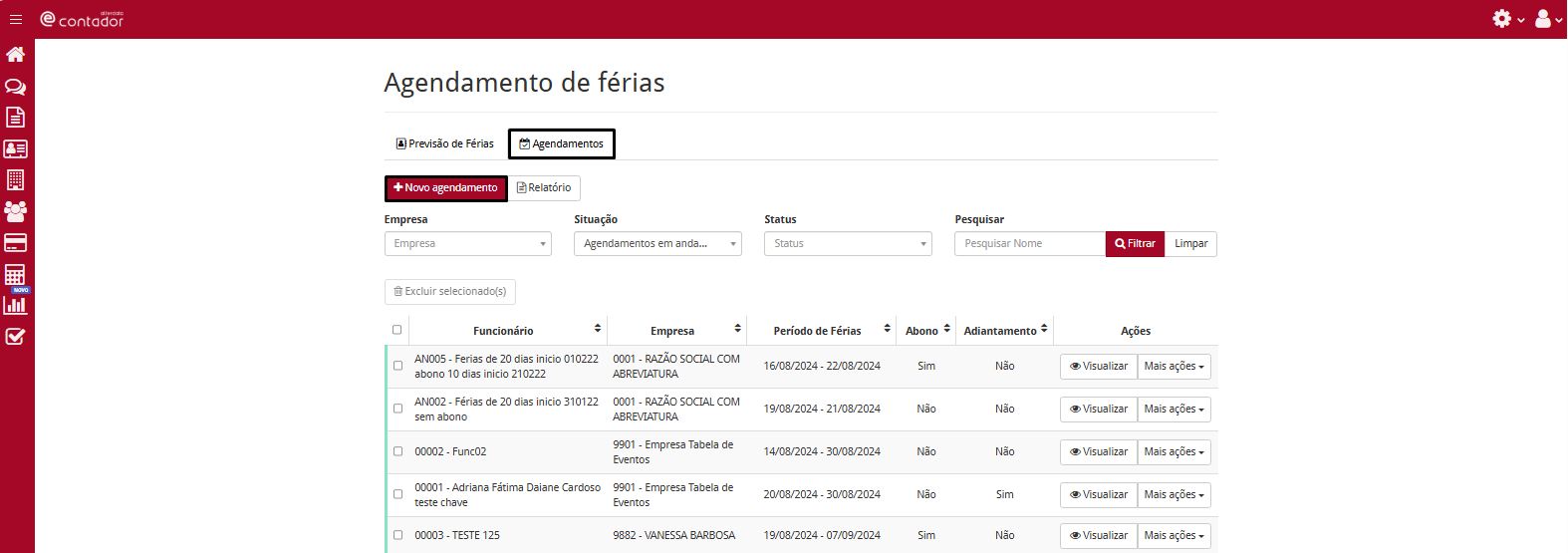Select checkbox for 00003 - TESTE 125
Image resolution: width=1568 pixels, height=553 pixels.
click(x=397, y=535)
